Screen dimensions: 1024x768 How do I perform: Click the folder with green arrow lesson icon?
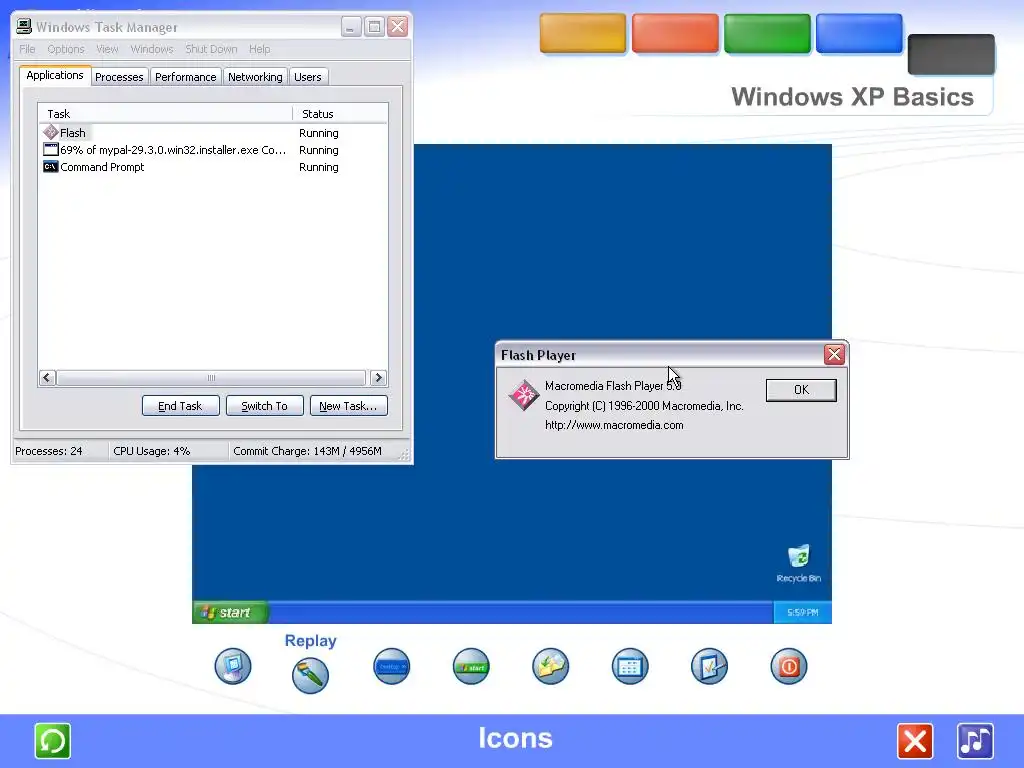(x=551, y=666)
